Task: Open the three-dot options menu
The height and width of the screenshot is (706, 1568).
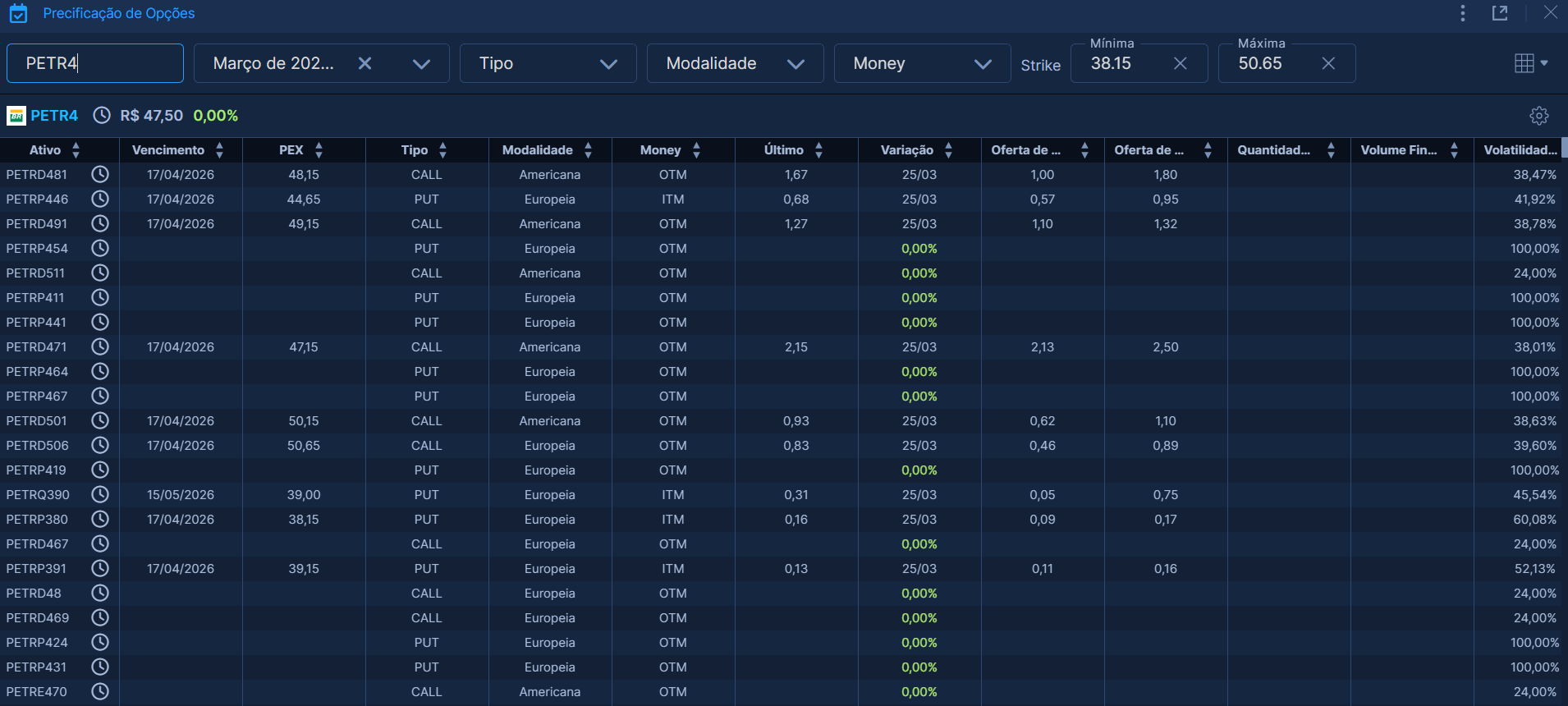Action: pyautogui.click(x=1462, y=13)
